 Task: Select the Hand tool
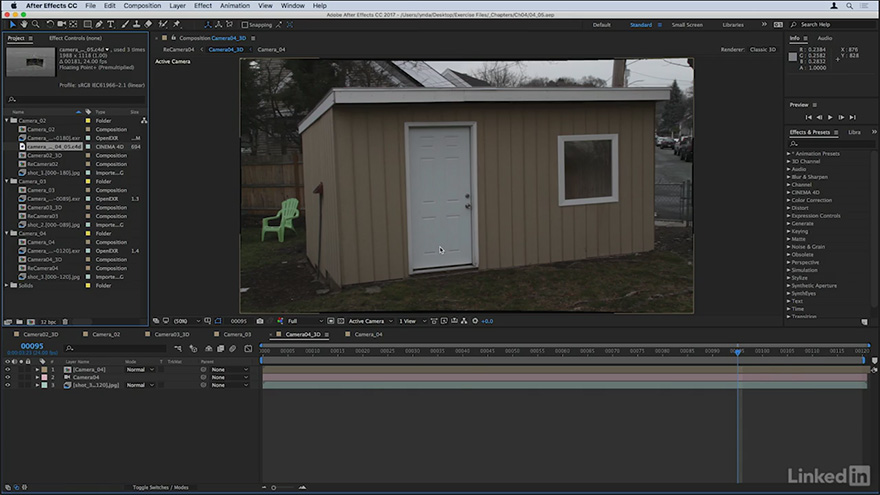24,24
